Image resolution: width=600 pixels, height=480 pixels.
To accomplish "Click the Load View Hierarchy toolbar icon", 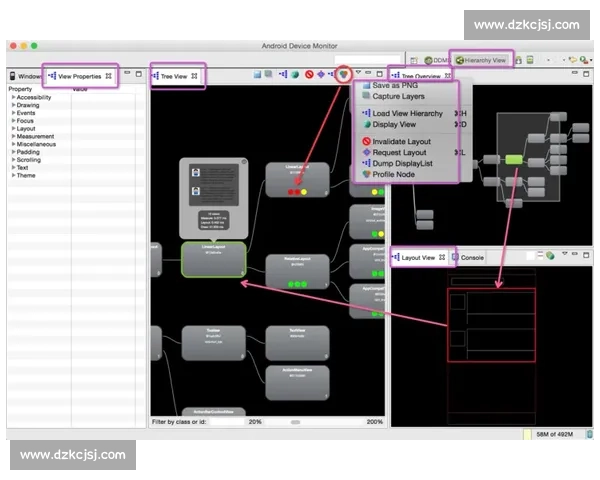I will pos(283,74).
